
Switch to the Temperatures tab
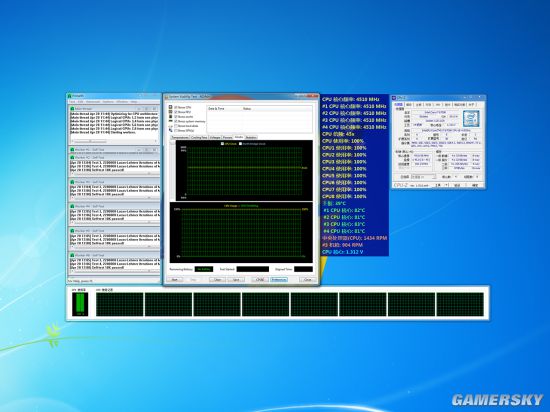tap(180, 137)
